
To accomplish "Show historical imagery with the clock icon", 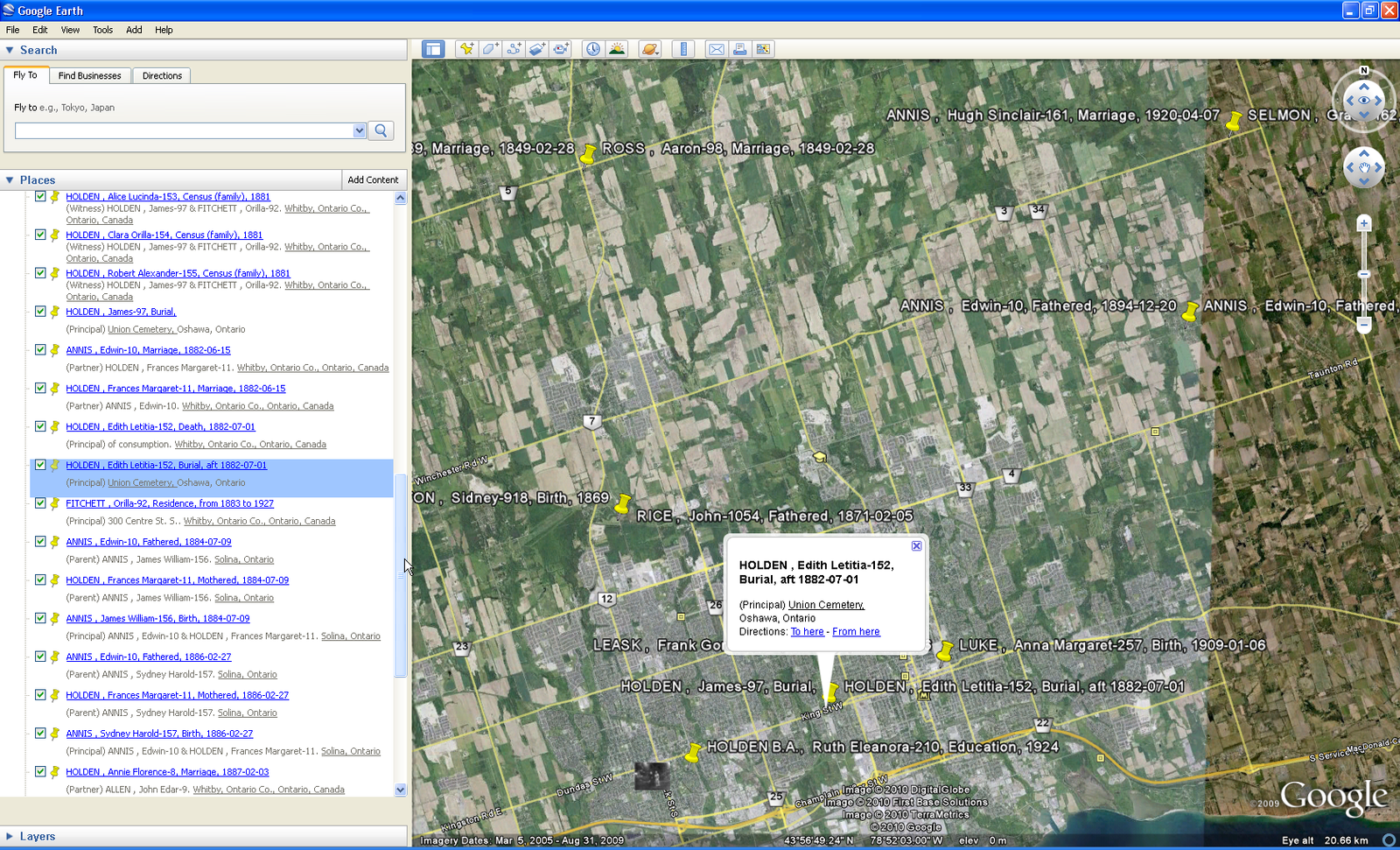I will click(593, 49).
